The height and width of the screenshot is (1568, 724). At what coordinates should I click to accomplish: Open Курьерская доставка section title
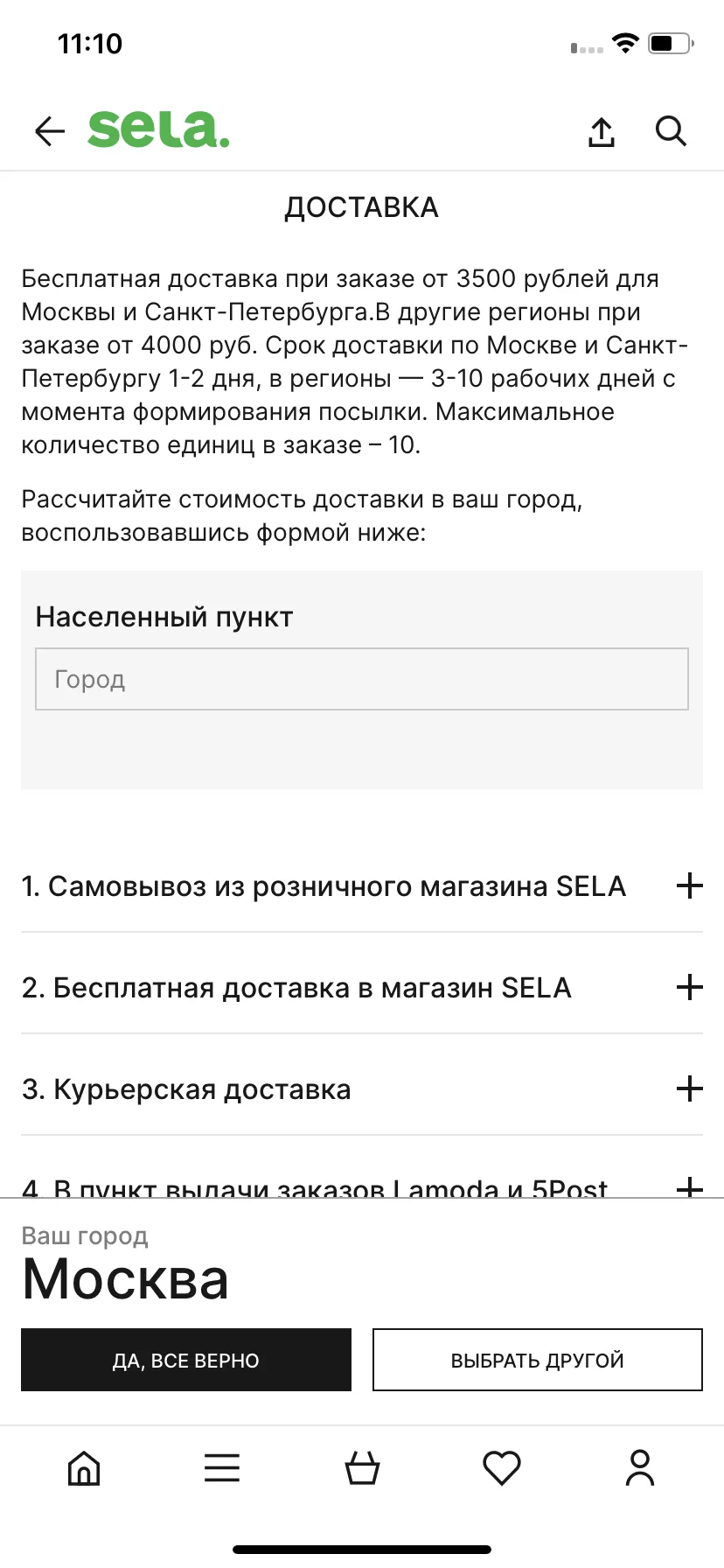point(186,1089)
